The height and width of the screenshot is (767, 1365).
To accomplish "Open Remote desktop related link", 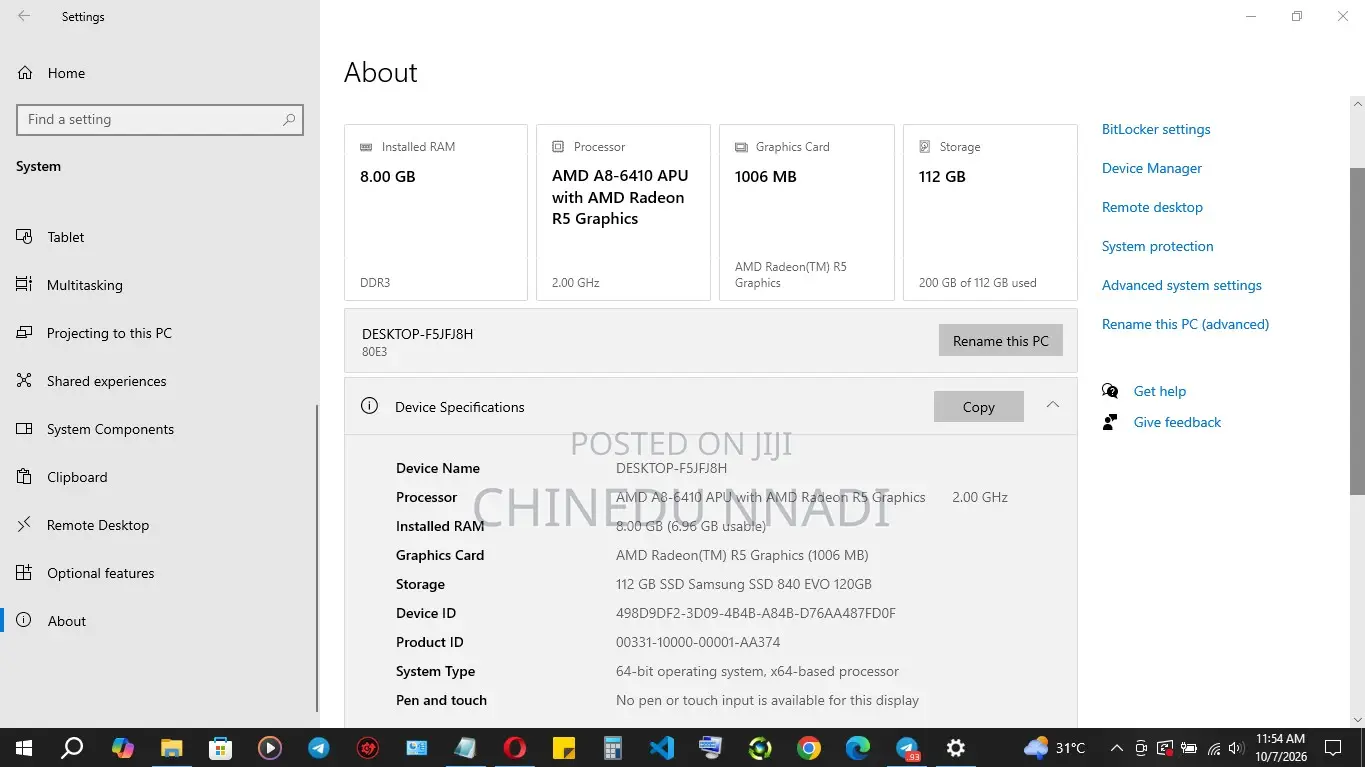I will pyautogui.click(x=1152, y=207).
